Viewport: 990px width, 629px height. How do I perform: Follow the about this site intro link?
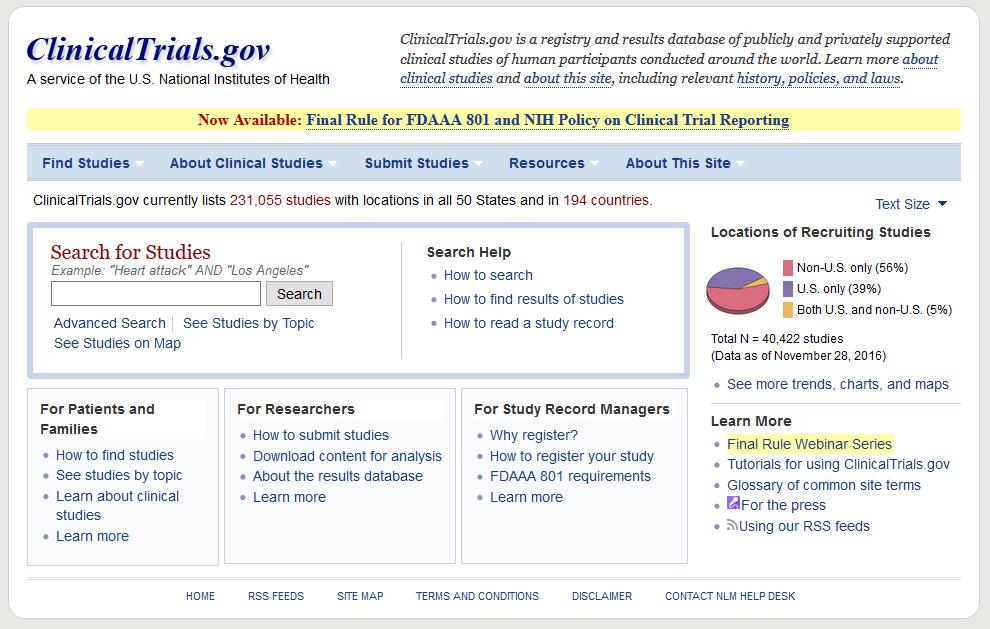click(x=568, y=78)
